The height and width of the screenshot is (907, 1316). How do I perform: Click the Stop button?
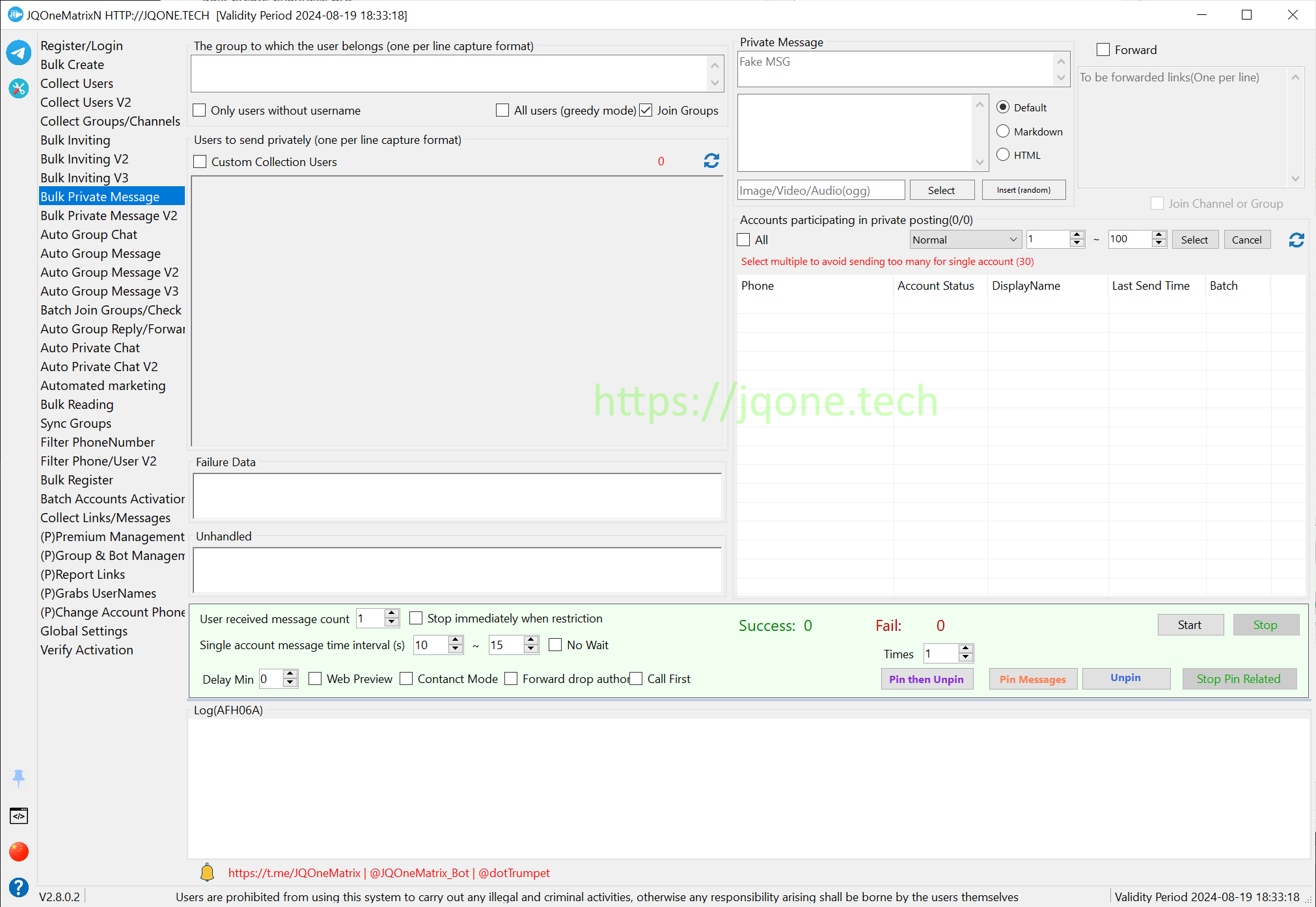click(1265, 625)
